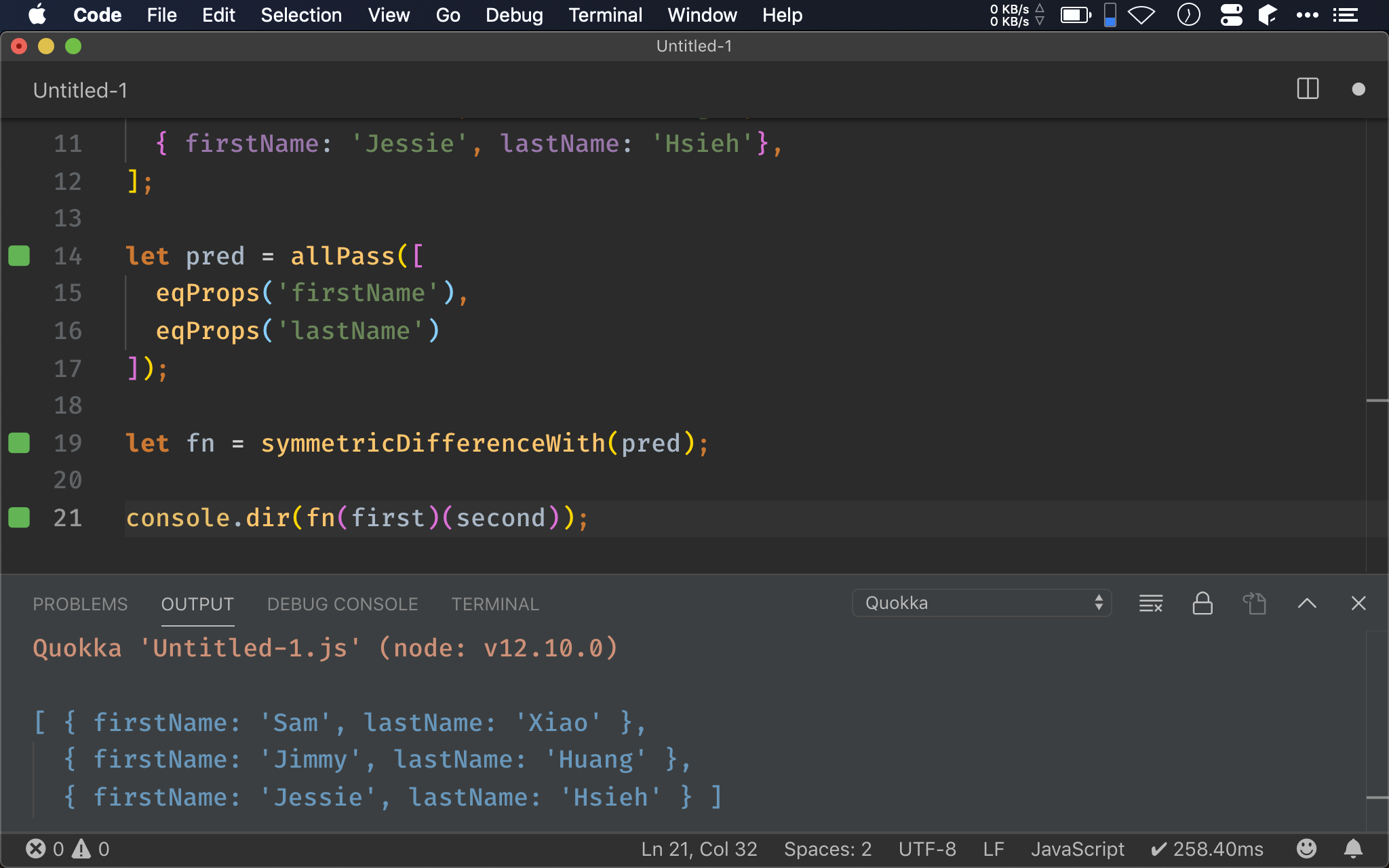The image size is (1389, 868).
Task: Click the cube app icon in menu bar
Action: (x=1267, y=15)
